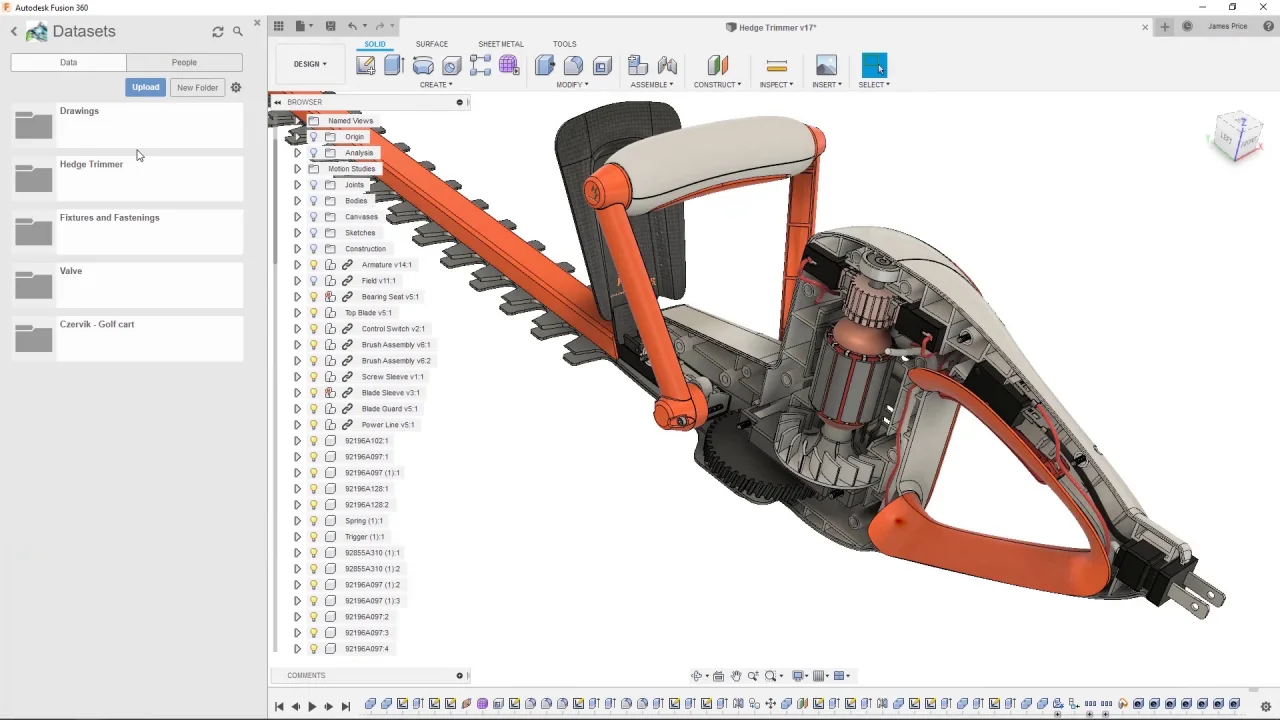Expand the Control Switch v2:1 tree node
The height and width of the screenshot is (720, 1280).
(297, 329)
